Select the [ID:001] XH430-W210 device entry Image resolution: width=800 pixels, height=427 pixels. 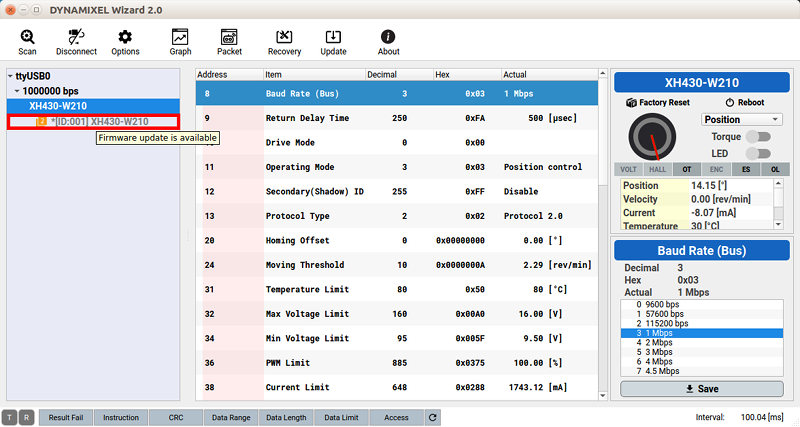click(x=93, y=121)
